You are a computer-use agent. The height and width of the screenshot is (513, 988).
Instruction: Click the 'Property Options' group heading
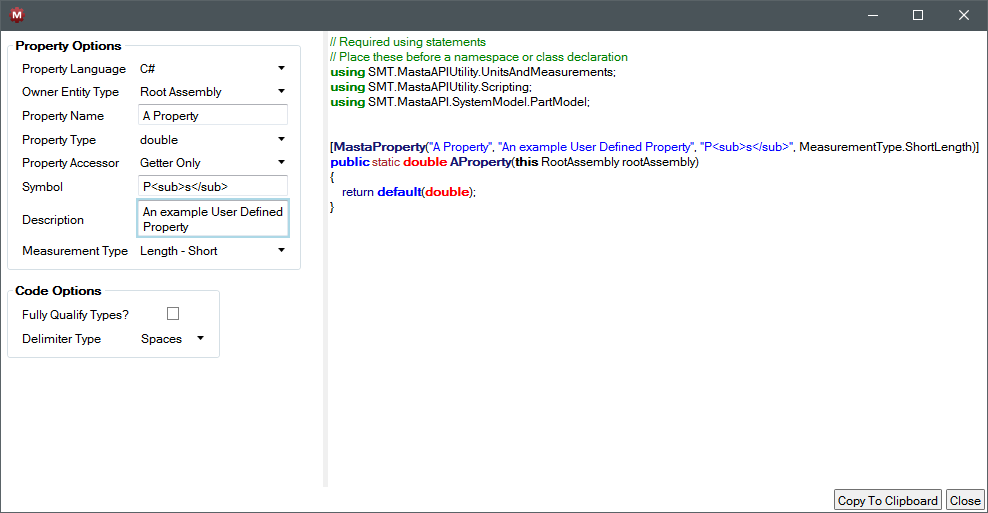68,46
